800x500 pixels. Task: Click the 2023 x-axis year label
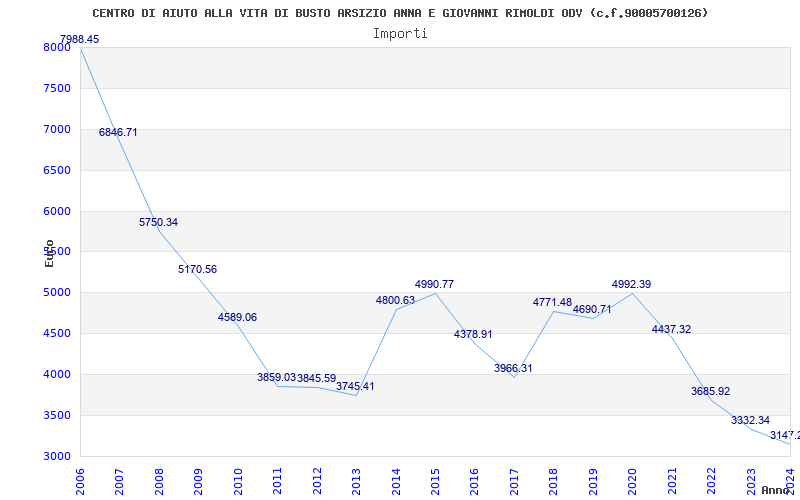[751, 481]
